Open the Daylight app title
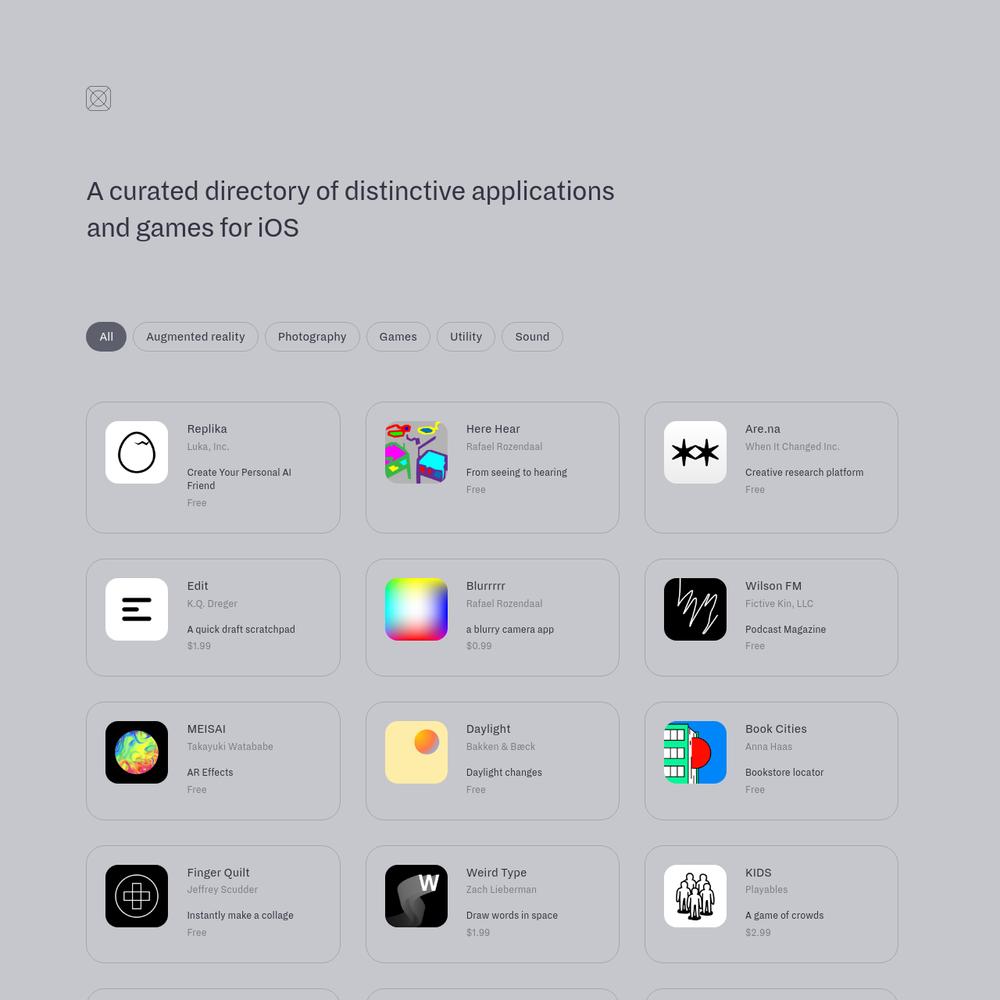 coord(488,728)
